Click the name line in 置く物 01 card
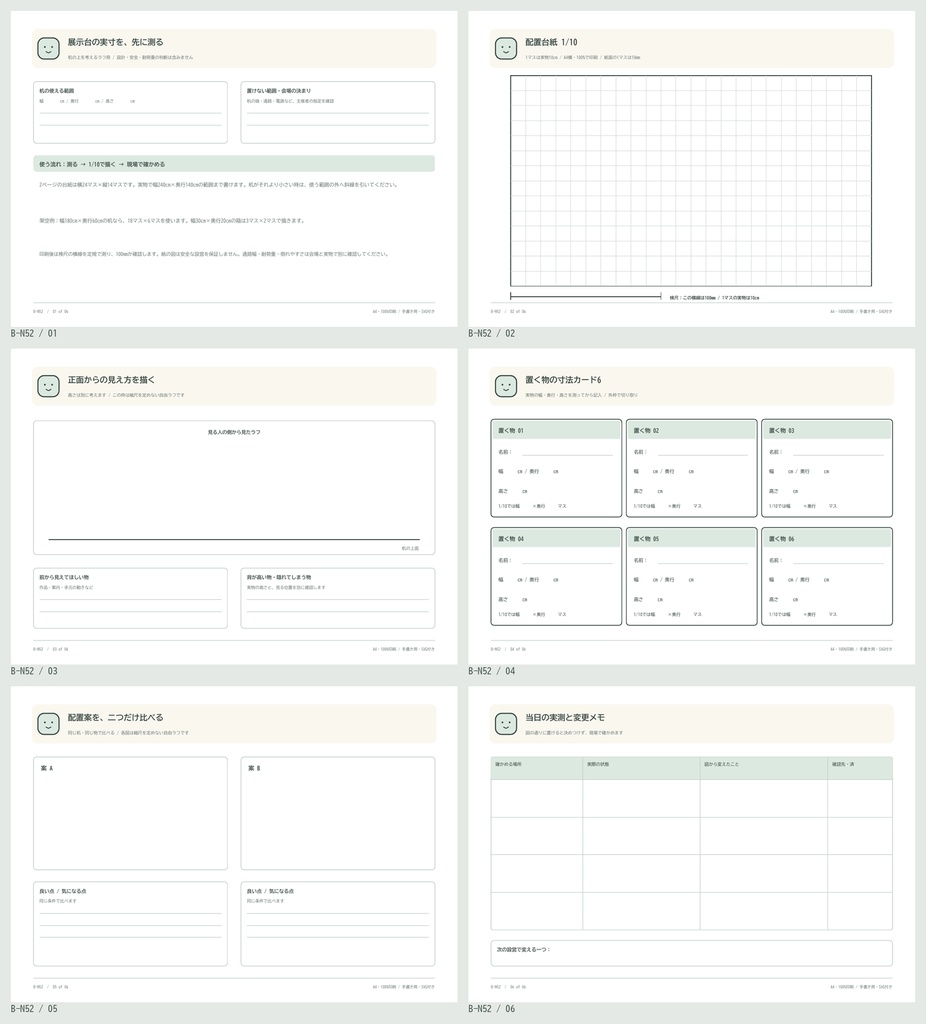The width and height of the screenshot is (926, 1024). (x=567, y=453)
